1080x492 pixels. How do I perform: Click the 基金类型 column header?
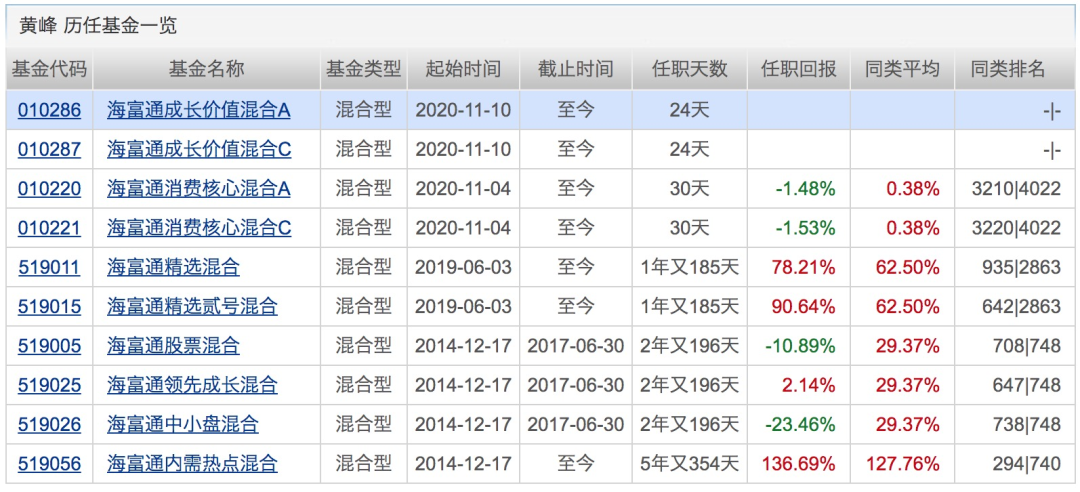pyautogui.click(x=364, y=70)
